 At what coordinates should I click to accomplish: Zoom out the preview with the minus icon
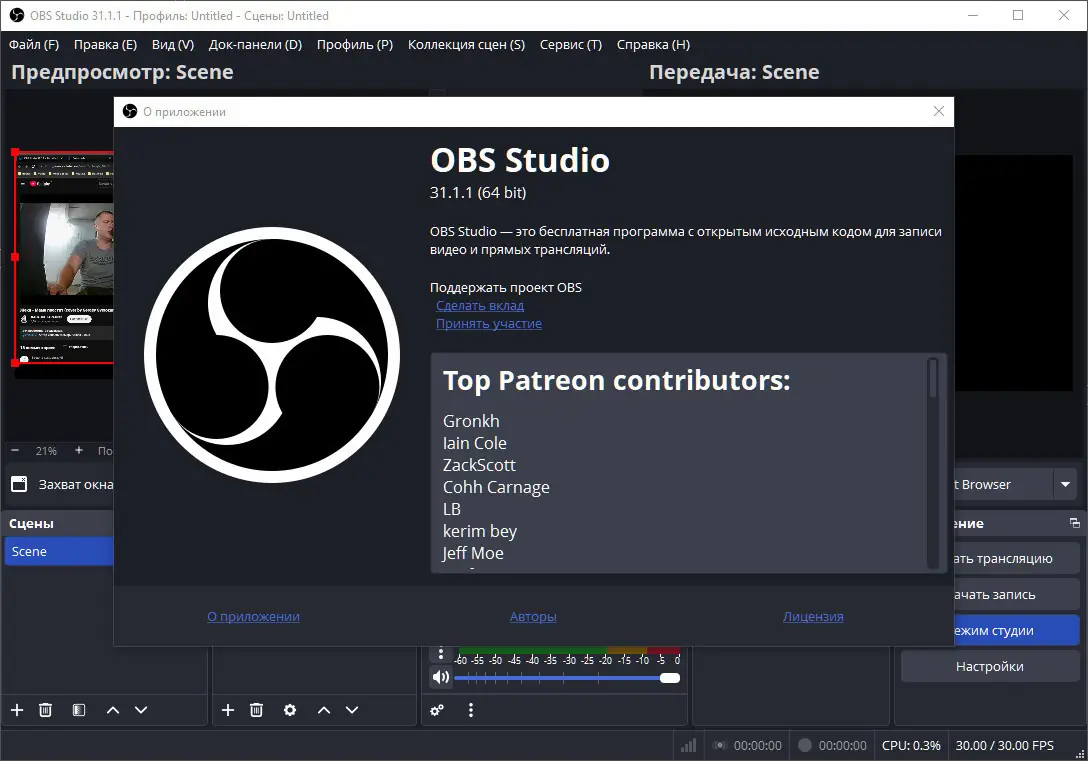pyautogui.click(x=15, y=450)
